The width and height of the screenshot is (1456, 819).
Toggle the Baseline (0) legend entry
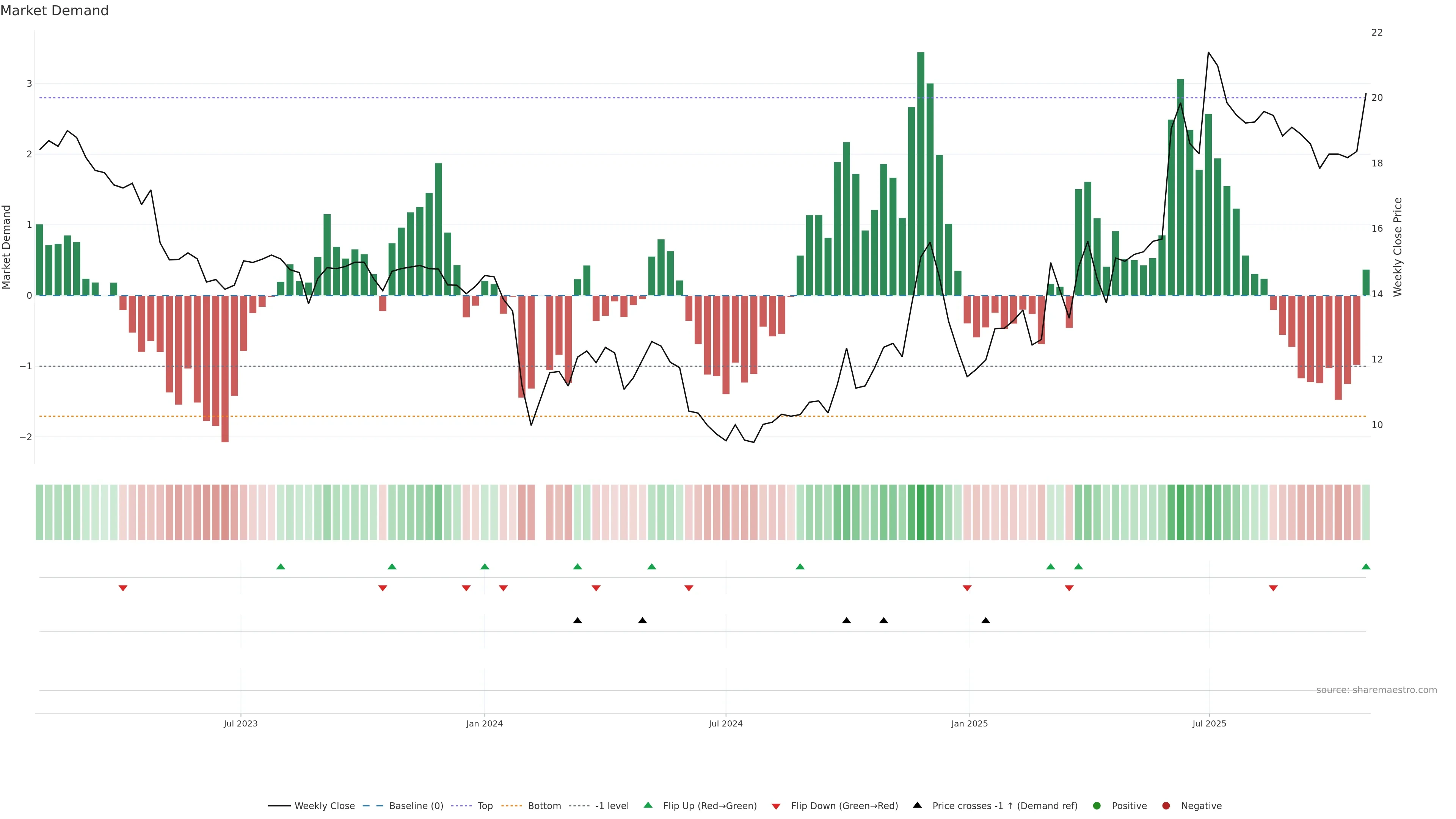[416, 805]
